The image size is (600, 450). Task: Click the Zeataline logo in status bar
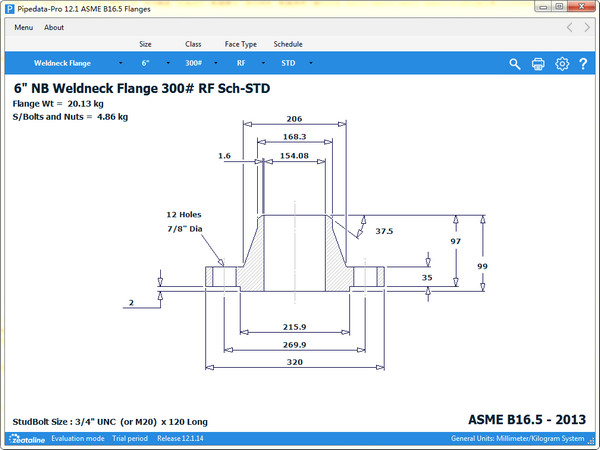click(27, 439)
